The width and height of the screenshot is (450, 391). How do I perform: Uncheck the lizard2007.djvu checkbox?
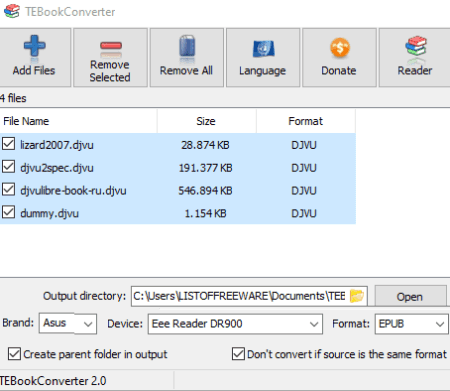[8, 144]
